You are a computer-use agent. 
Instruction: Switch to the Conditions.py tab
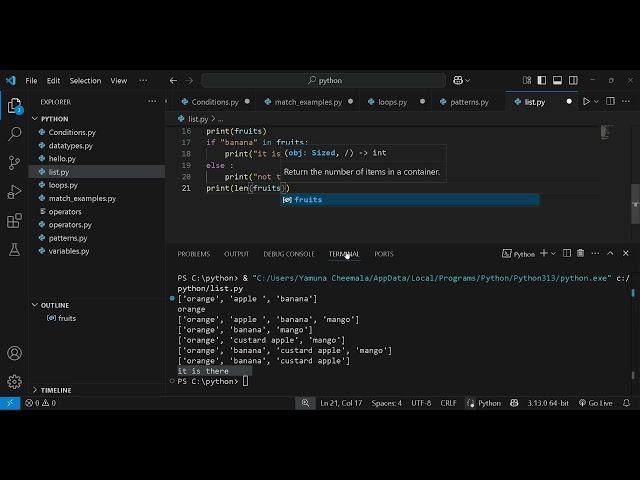pyautogui.click(x=215, y=102)
